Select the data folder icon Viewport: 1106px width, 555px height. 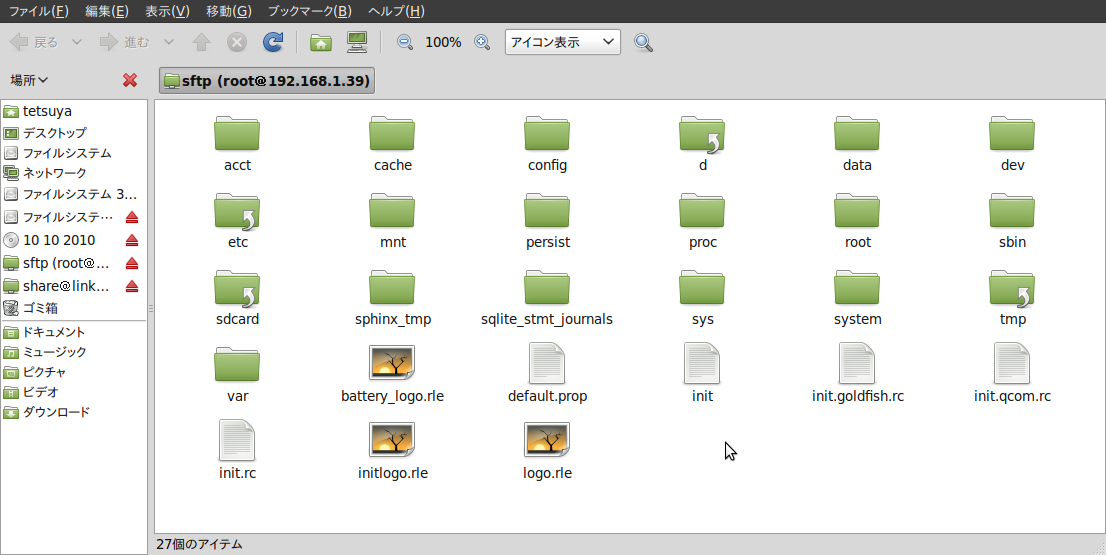coord(857,133)
